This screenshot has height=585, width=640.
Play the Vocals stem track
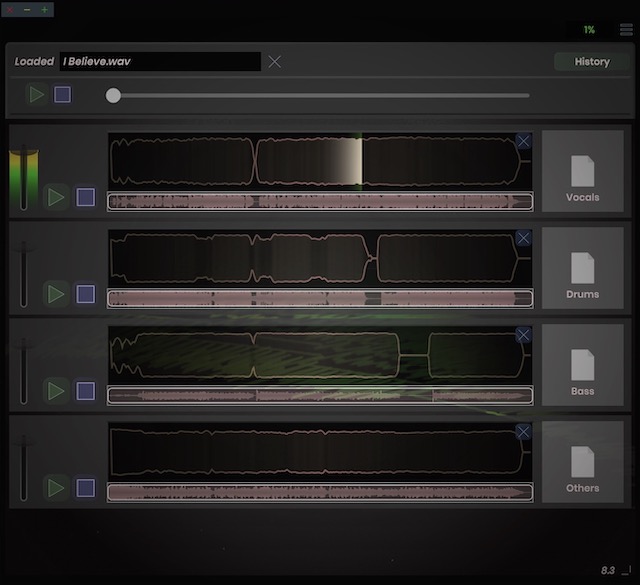tap(56, 197)
